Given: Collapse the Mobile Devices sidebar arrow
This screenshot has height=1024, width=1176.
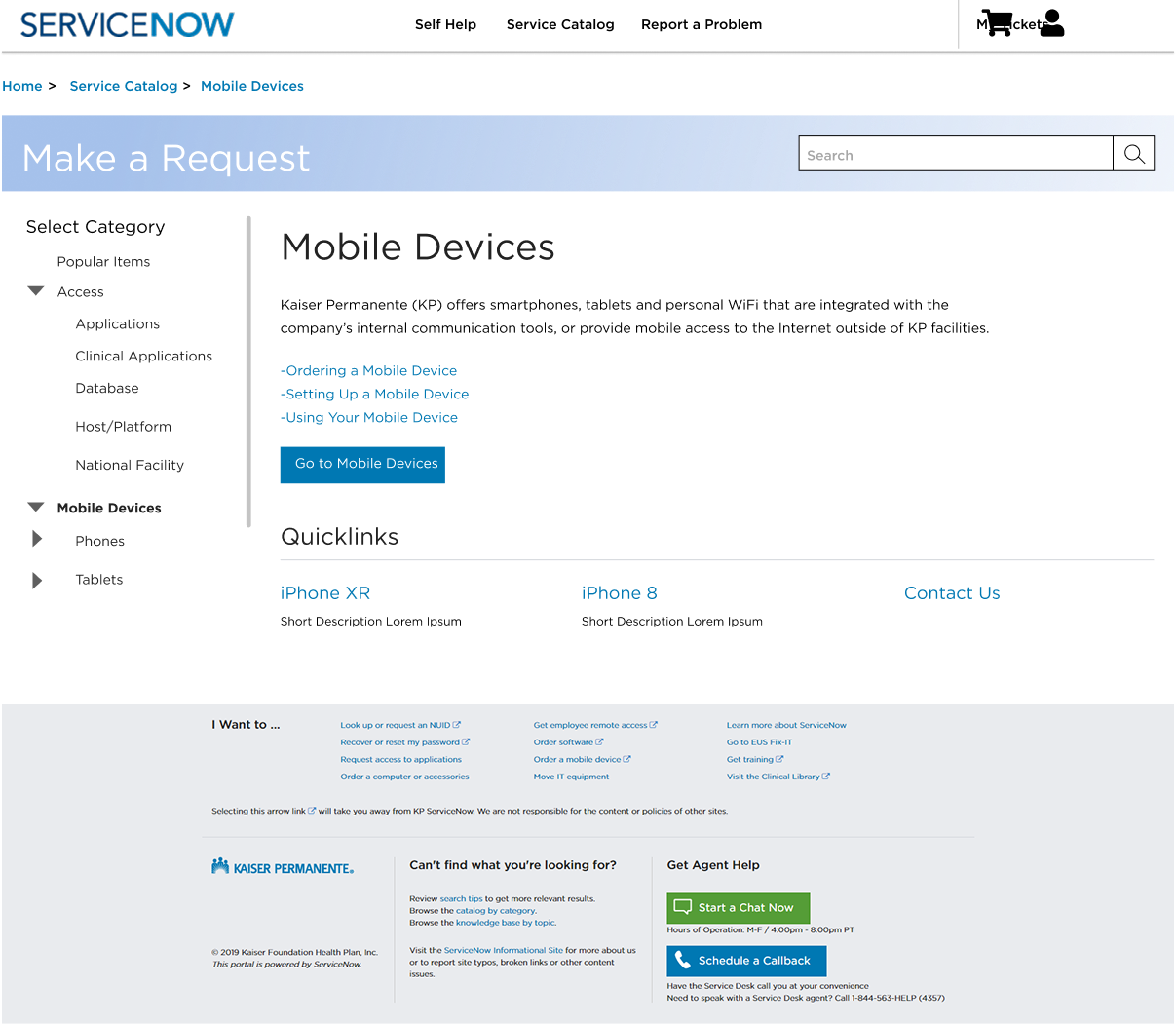Looking at the screenshot, I should tap(36, 507).
